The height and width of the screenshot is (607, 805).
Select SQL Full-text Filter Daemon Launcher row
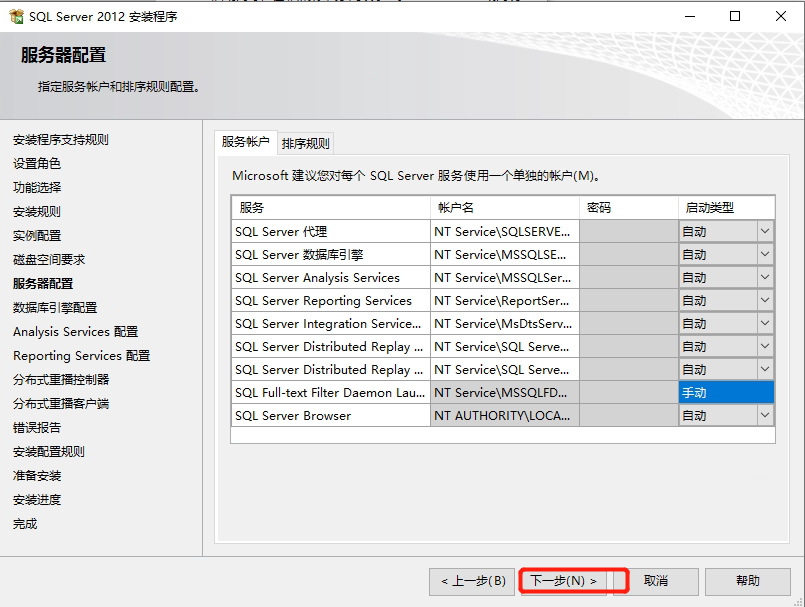(331, 393)
